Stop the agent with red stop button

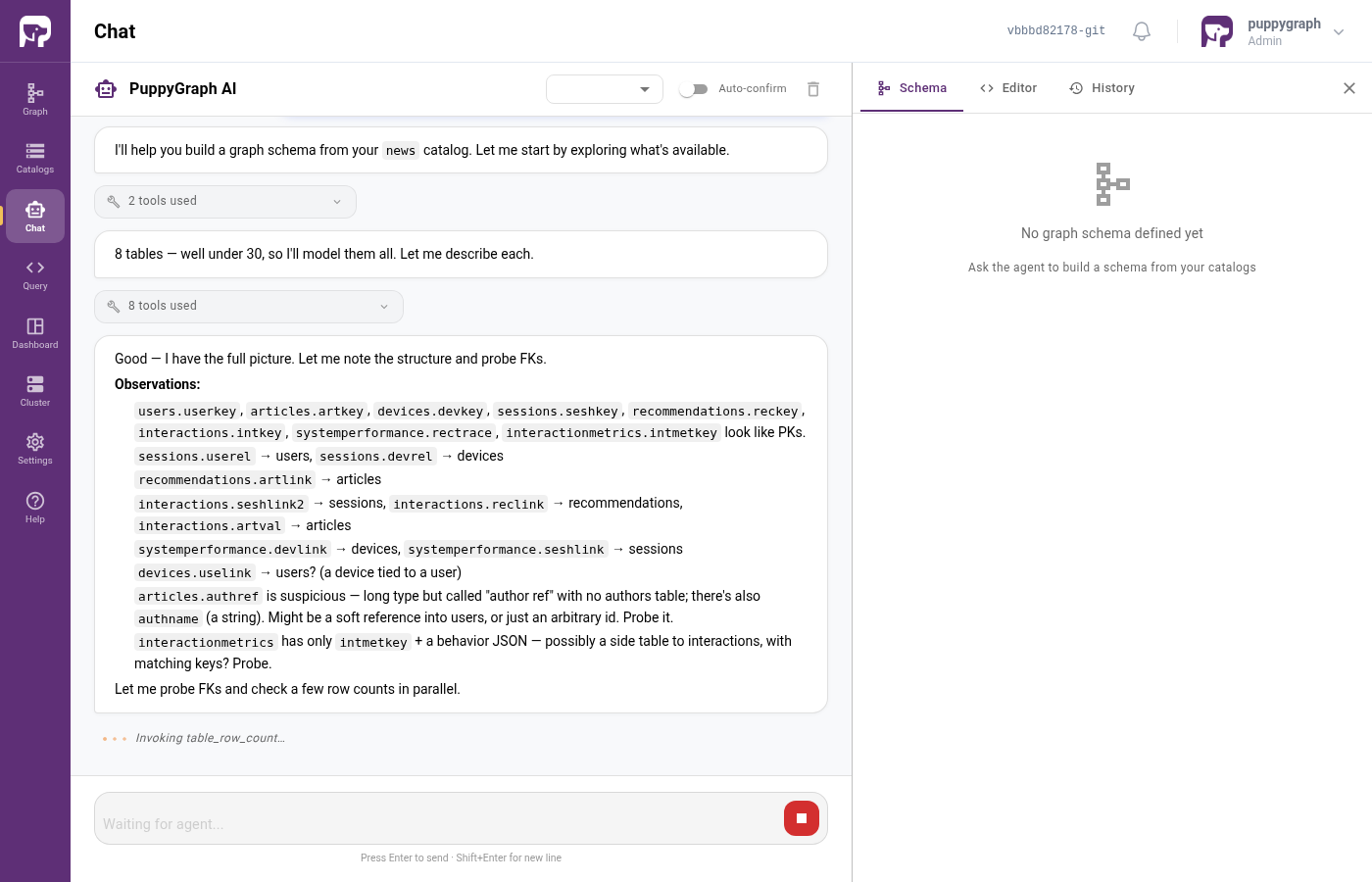pyautogui.click(x=802, y=818)
